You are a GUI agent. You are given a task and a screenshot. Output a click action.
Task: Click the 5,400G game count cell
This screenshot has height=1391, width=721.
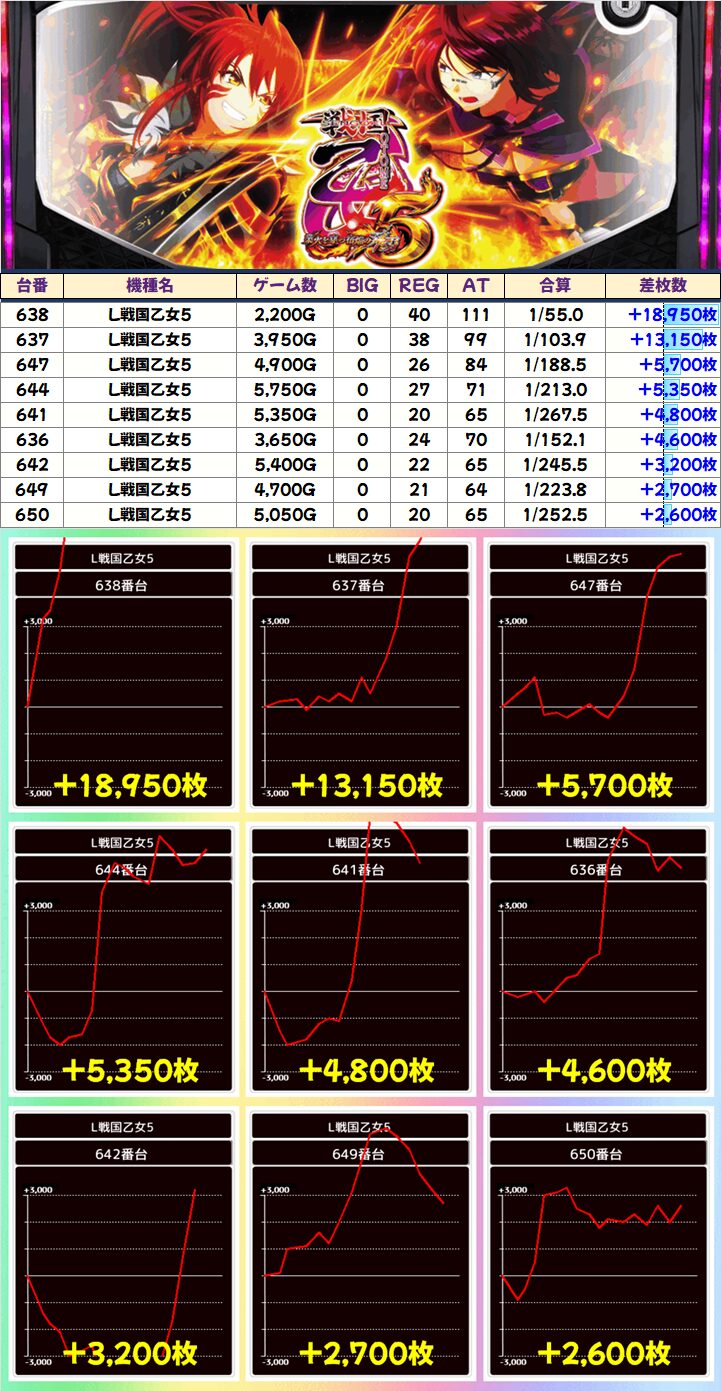click(286, 464)
